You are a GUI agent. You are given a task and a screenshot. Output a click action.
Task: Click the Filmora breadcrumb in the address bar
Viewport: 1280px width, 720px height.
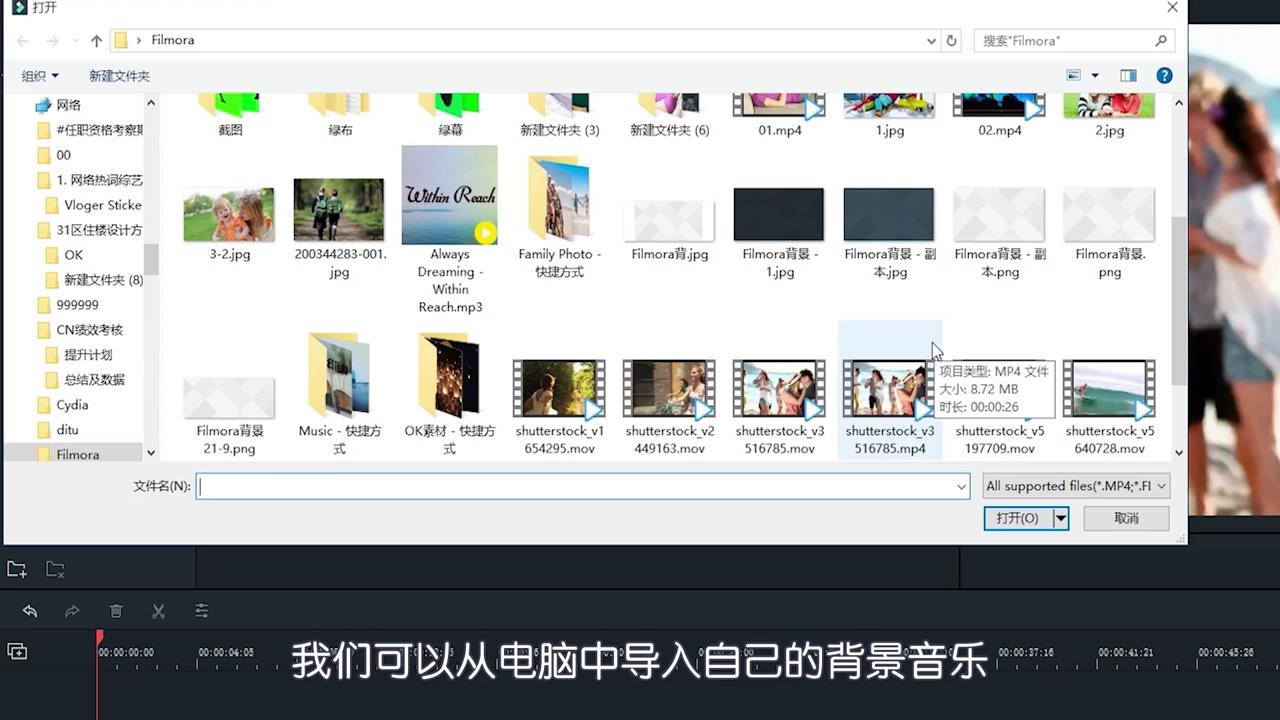pos(172,40)
